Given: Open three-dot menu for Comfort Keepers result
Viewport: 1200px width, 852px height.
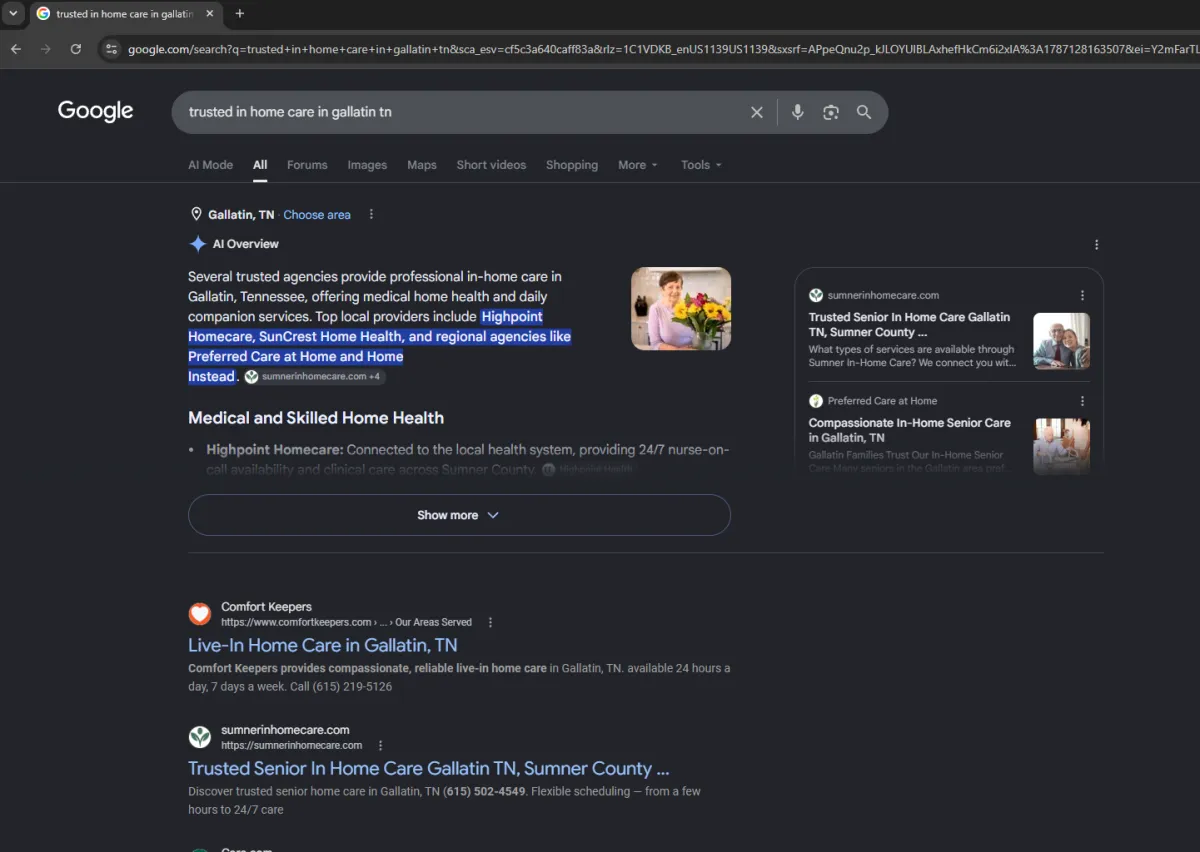Looking at the screenshot, I should (x=490, y=622).
